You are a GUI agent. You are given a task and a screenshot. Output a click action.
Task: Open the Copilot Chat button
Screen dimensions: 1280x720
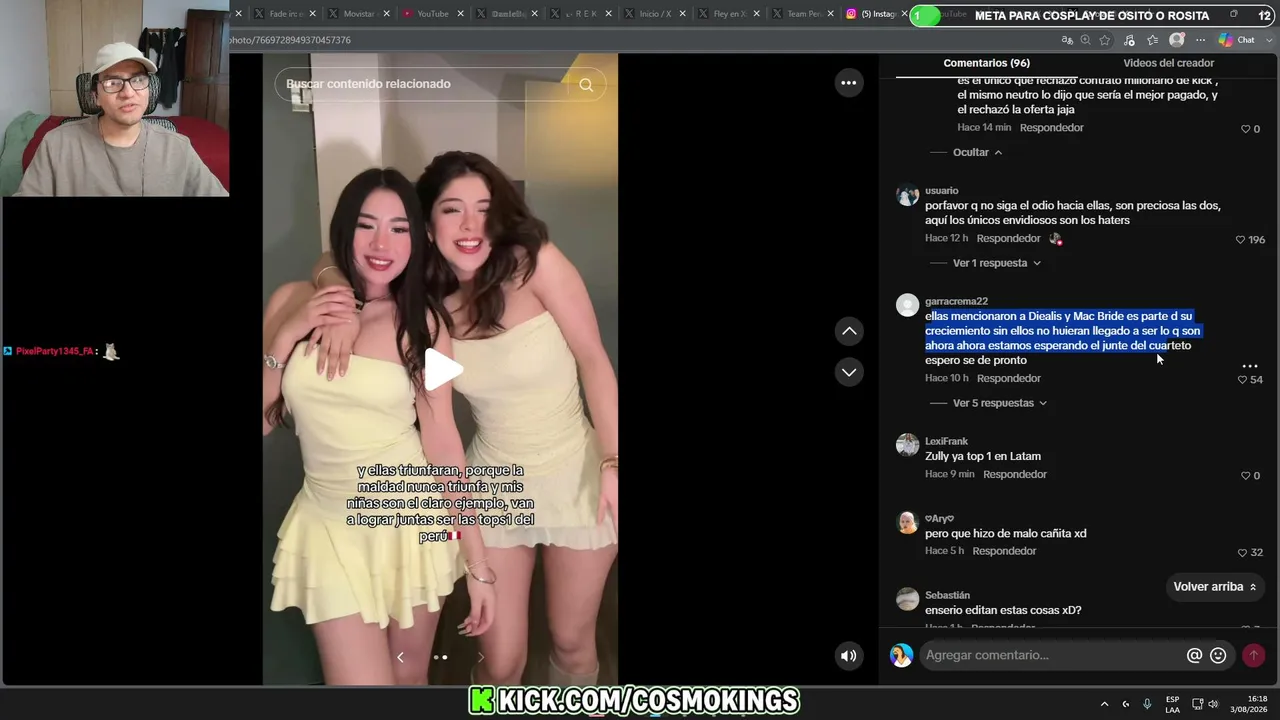[x=1237, y=40]
